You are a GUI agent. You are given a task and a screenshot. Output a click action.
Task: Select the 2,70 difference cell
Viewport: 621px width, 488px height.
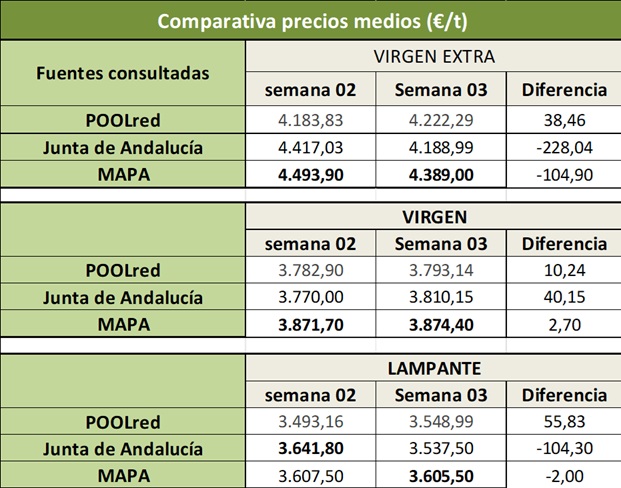coord(564,323)
